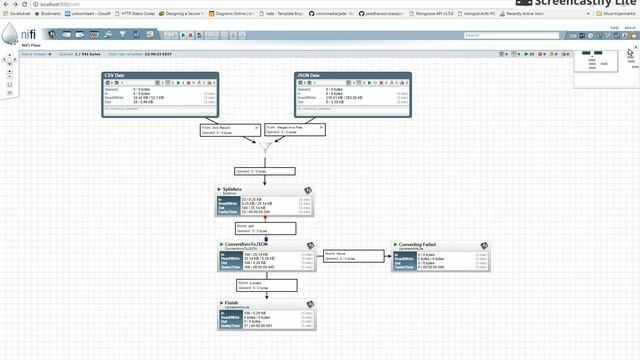Open the Mongoose API bookmark
640x360 pixels.
tap(431, 13)
